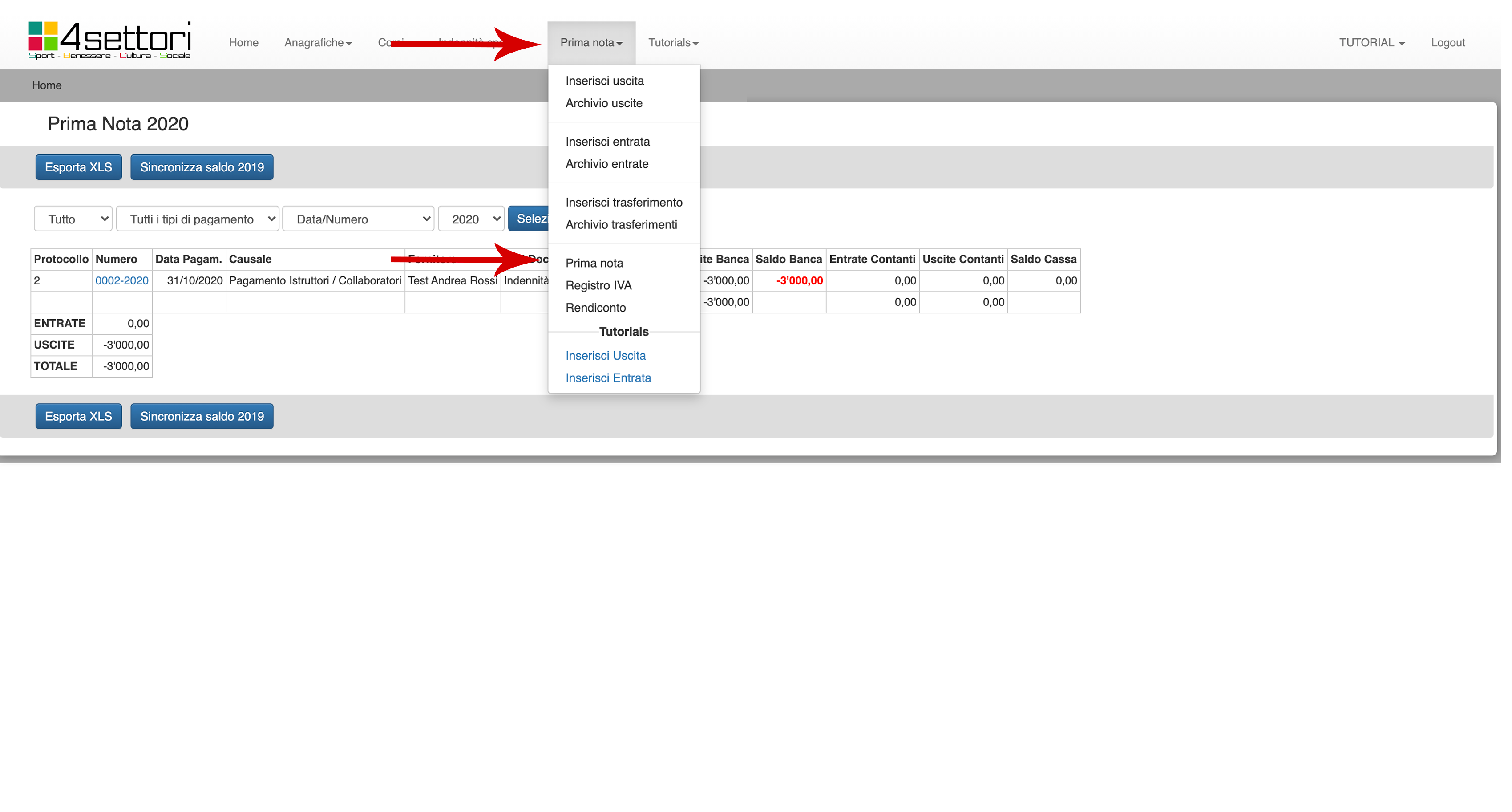Open Archivio entrate from dropdown
The height and width of the screenshot is (812, 1512).
pyautogui.click(x=606, y=164)
